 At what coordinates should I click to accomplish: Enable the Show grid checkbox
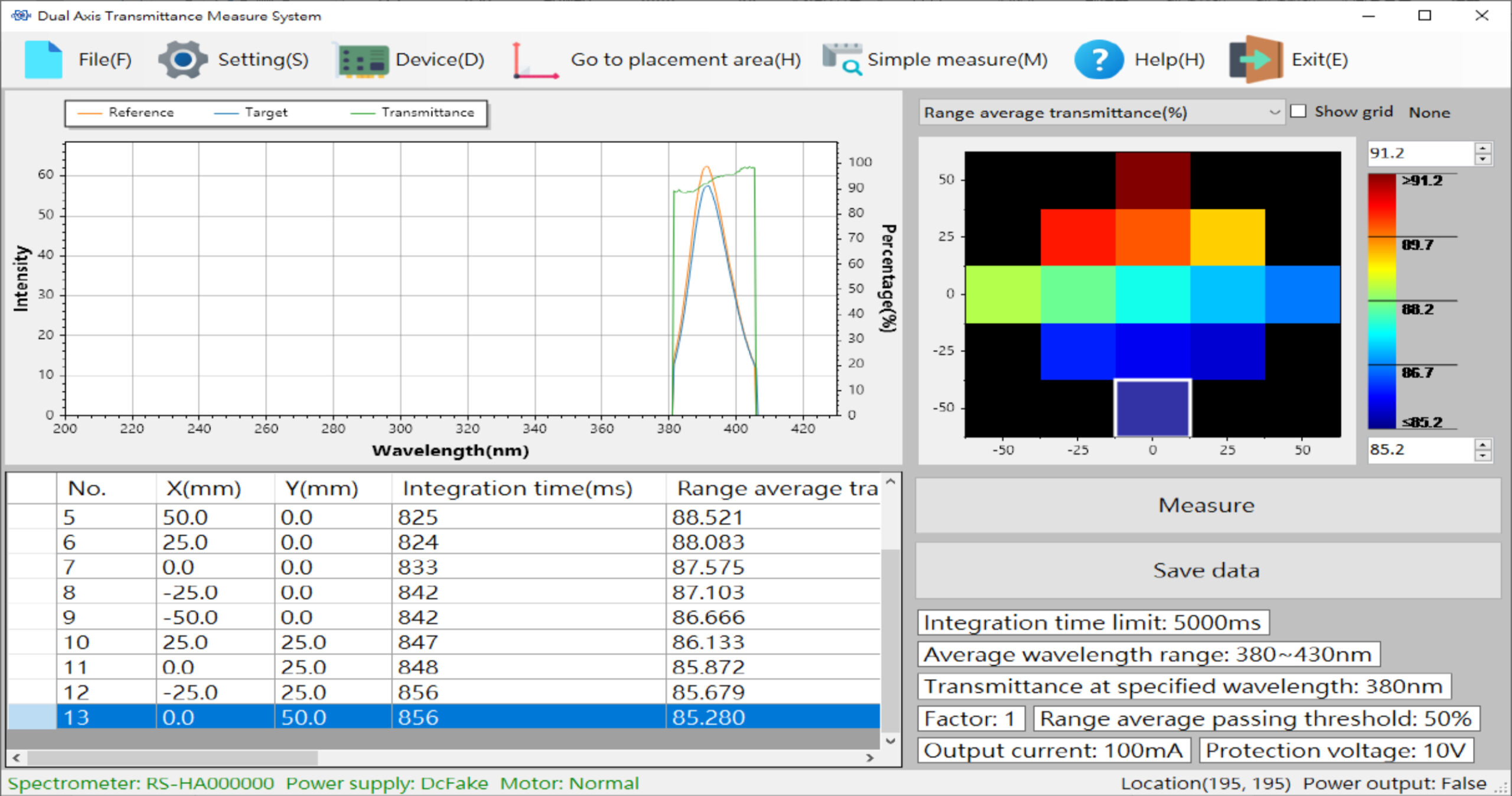click(1298, 111)
